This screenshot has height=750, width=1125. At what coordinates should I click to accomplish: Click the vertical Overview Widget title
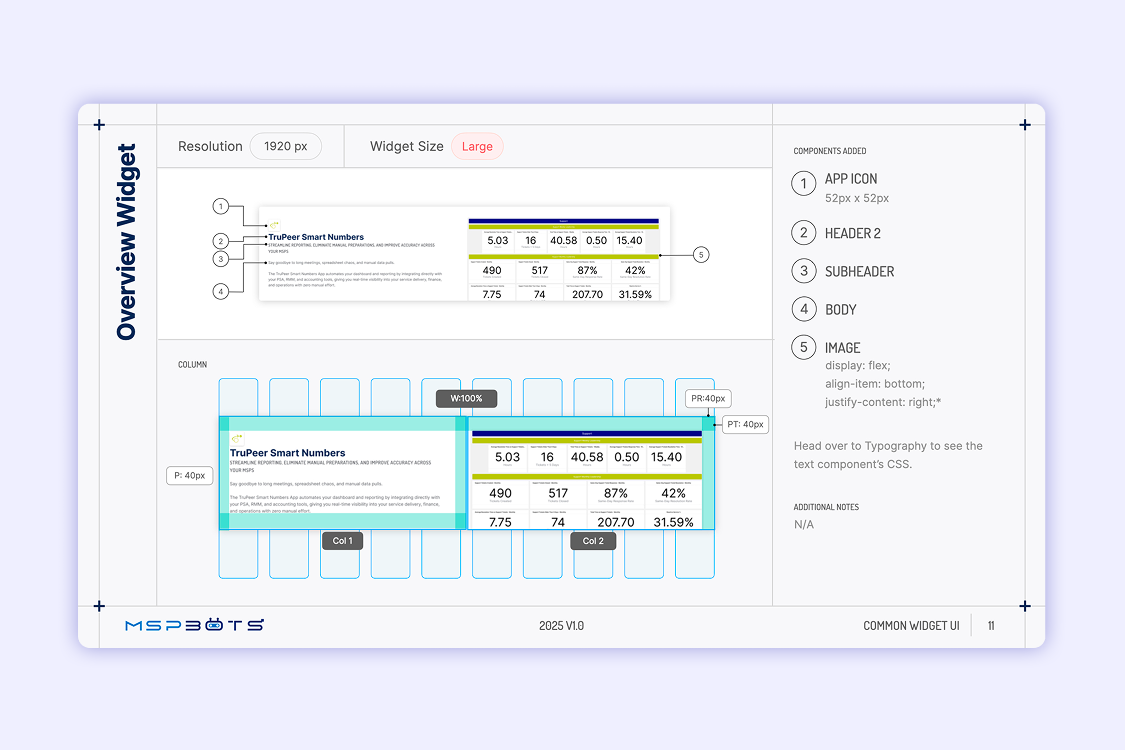[x=126, y=242]
